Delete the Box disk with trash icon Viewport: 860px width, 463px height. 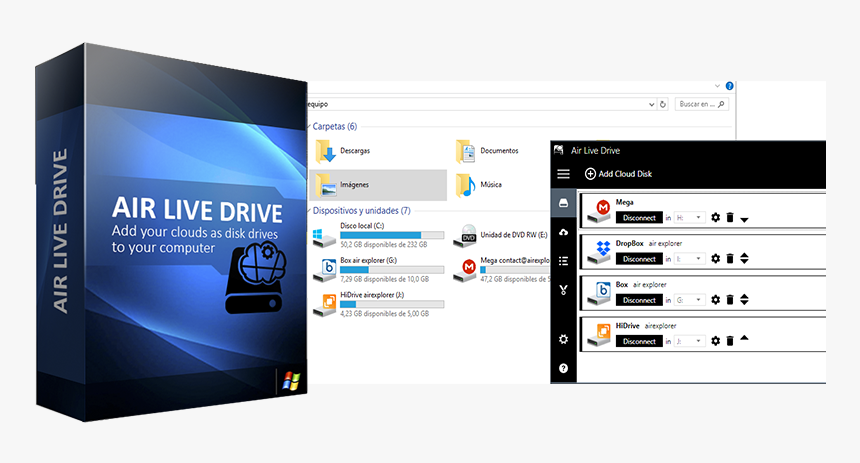[x=730, y=300]
